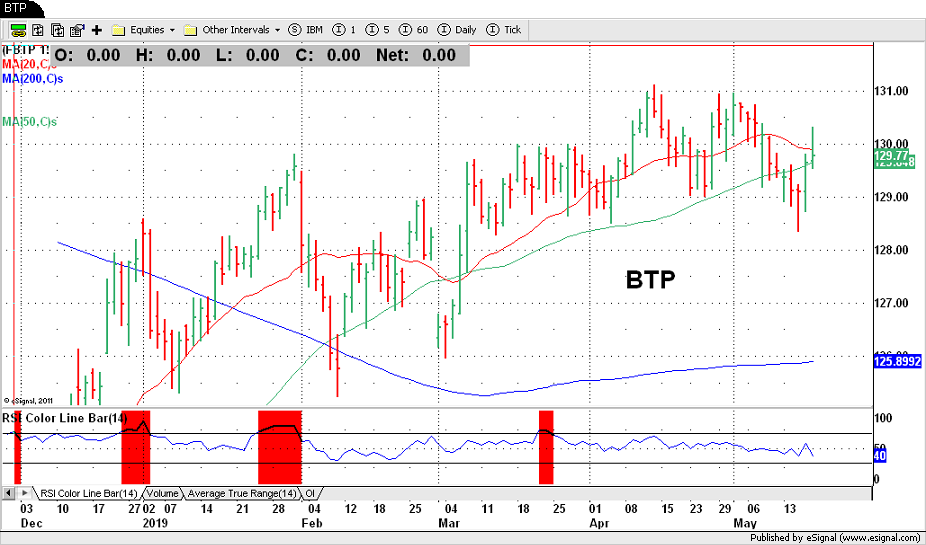Open the Other Intervals dropdown

[232, 30]
